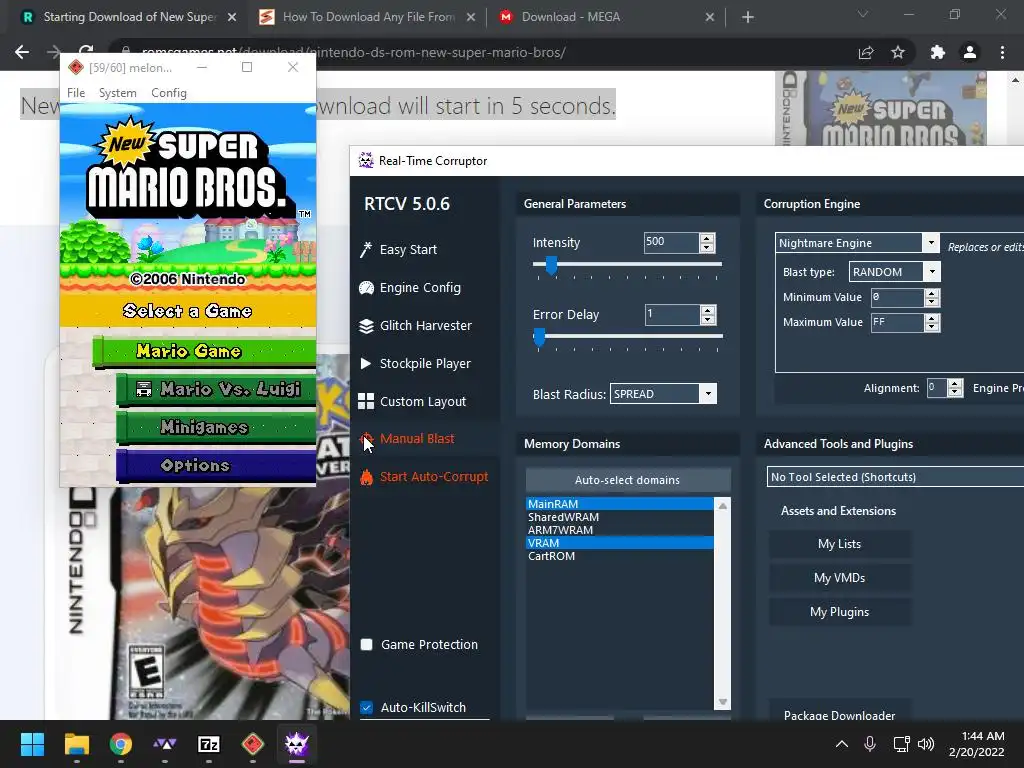Open melonDS System menu
This screenshot has height=768, width=1024.
[x=118, y=93]
